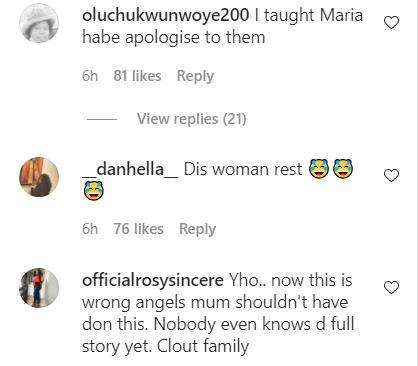Click the lone laughing emoji below __danhella__
Image resolution: width=418 pixels, height=366 pixels.
94,190
